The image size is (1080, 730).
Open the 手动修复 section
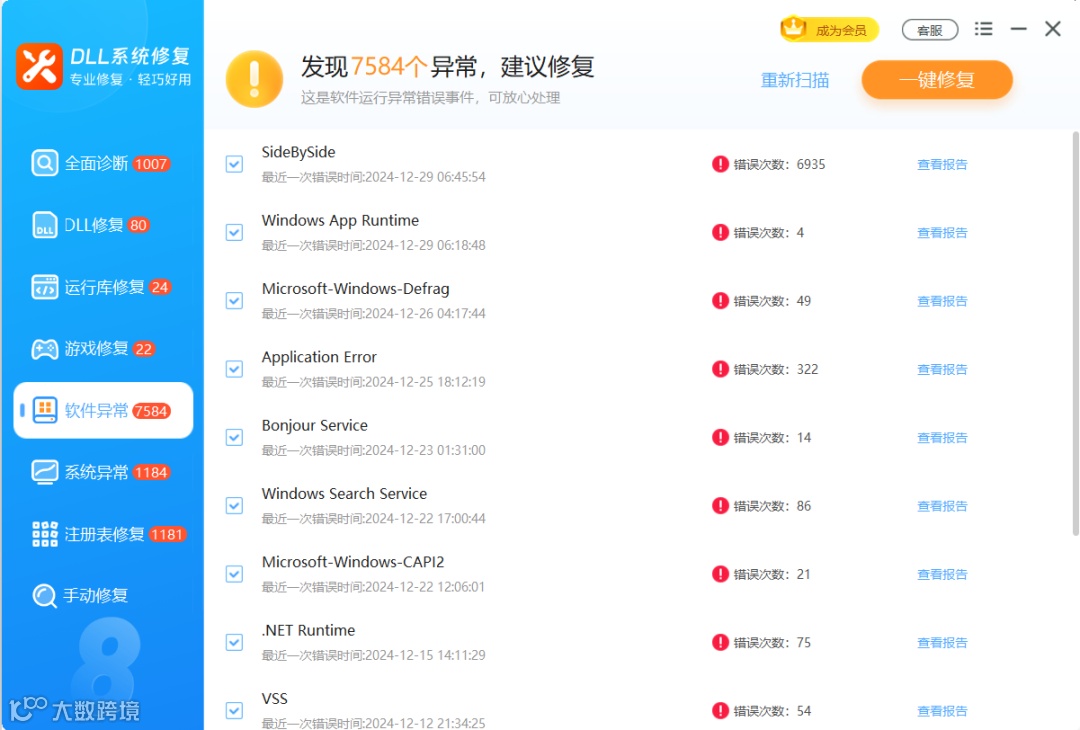tap(103, 596)
